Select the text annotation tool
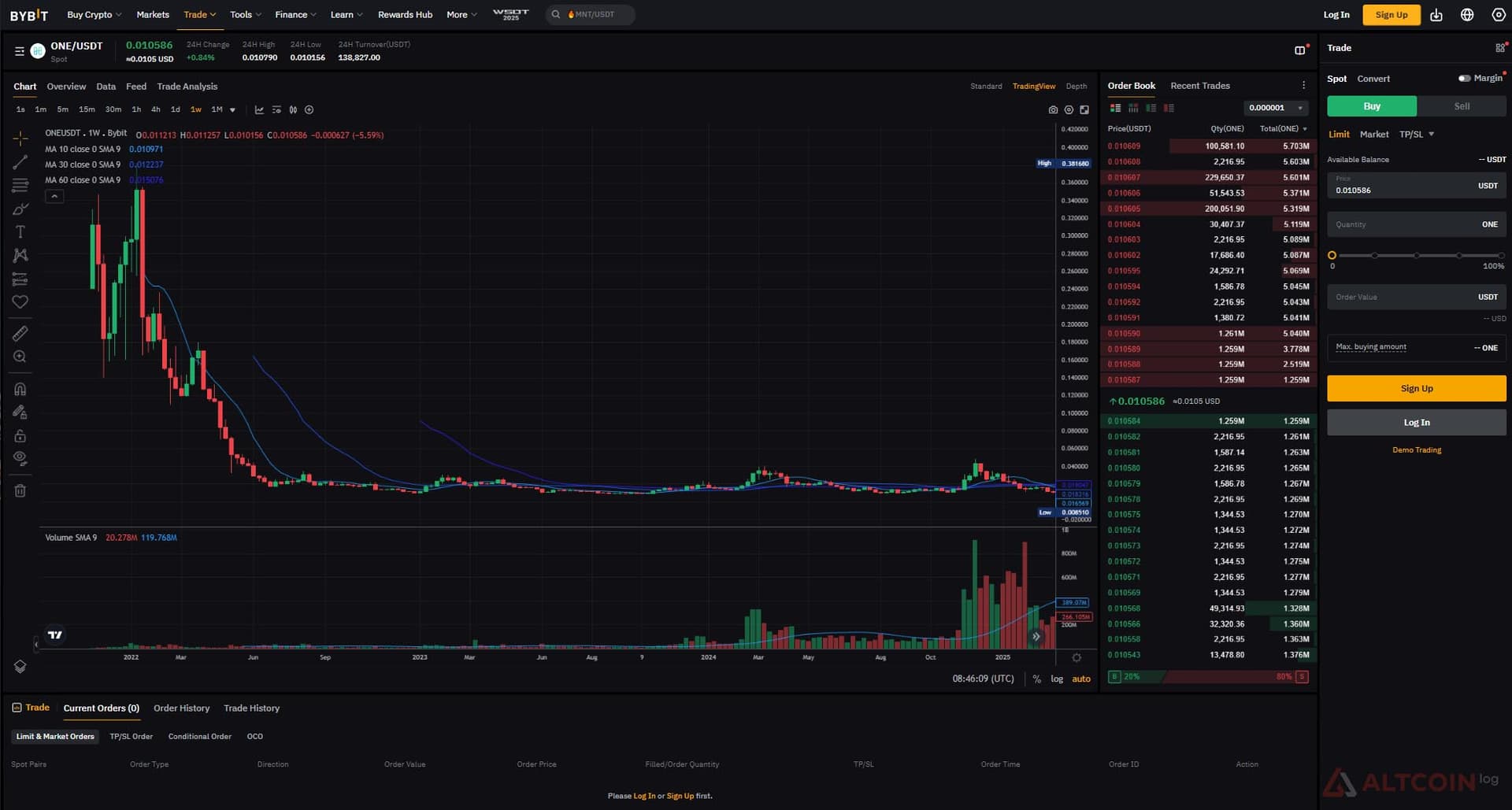This screenshot has width=1512, height=810. point(20,231)
